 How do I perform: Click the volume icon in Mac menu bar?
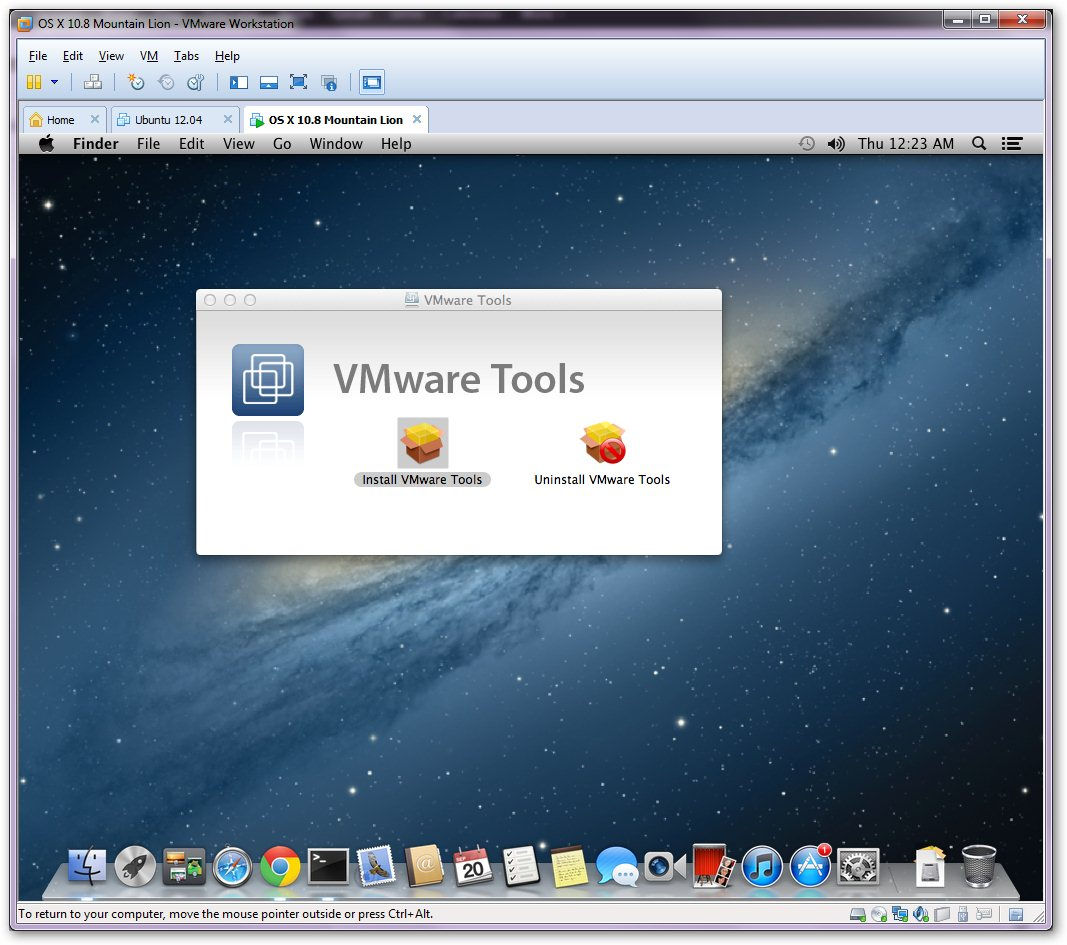836,144
